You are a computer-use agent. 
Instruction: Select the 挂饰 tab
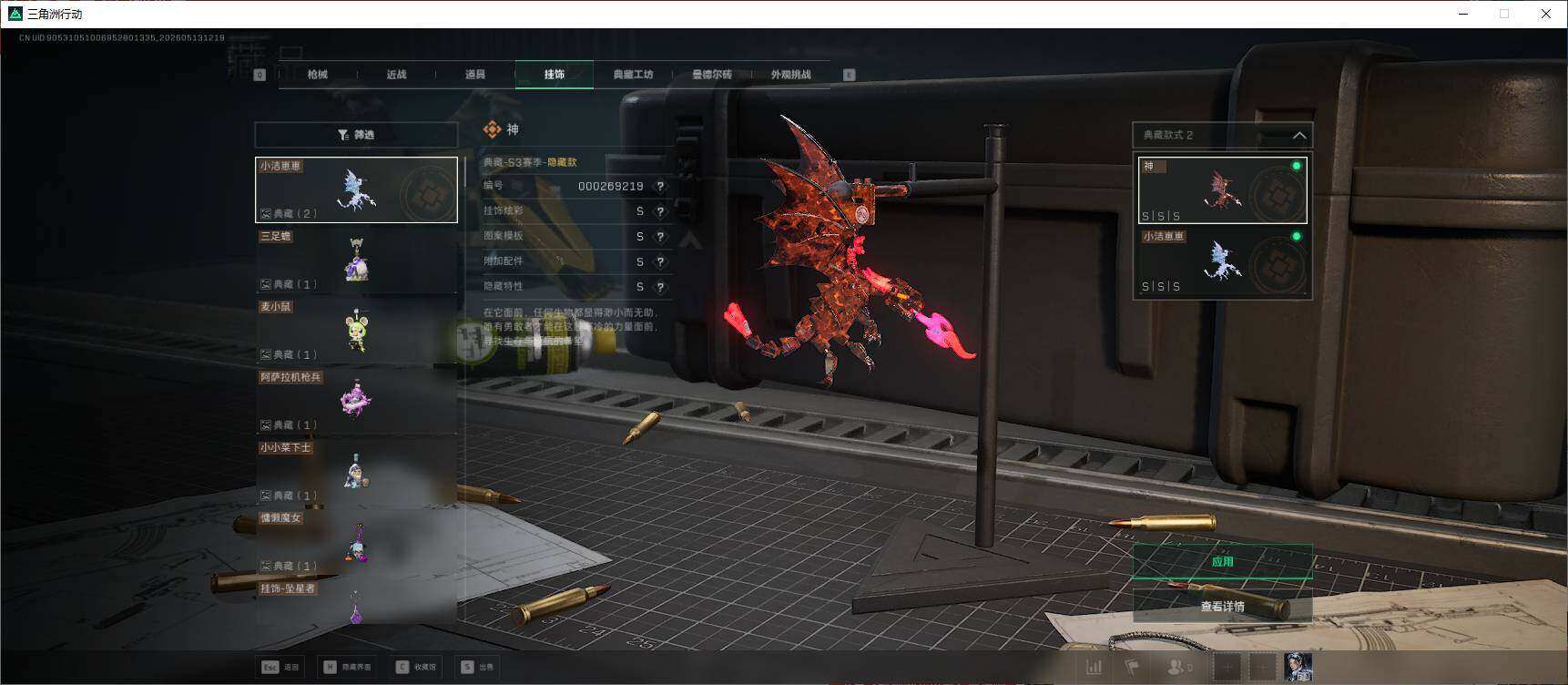[555, 75]
